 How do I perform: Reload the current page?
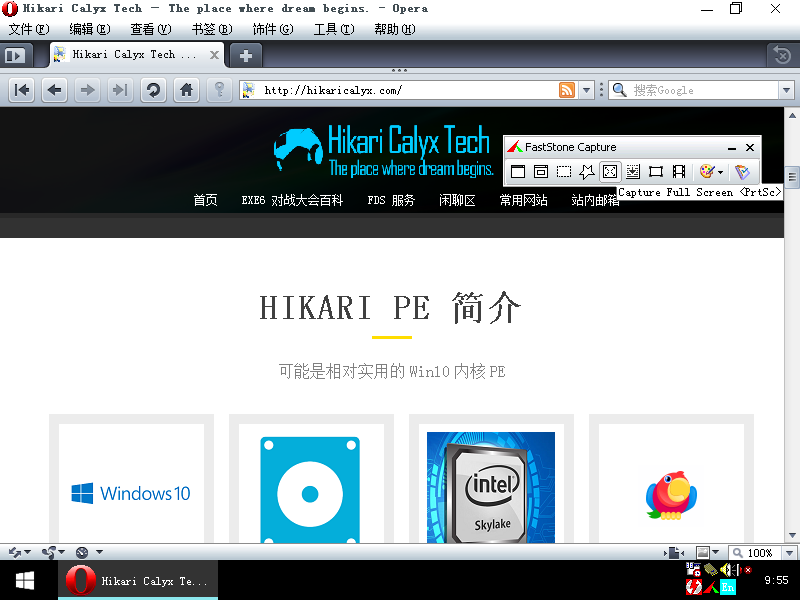pos(153,90)
